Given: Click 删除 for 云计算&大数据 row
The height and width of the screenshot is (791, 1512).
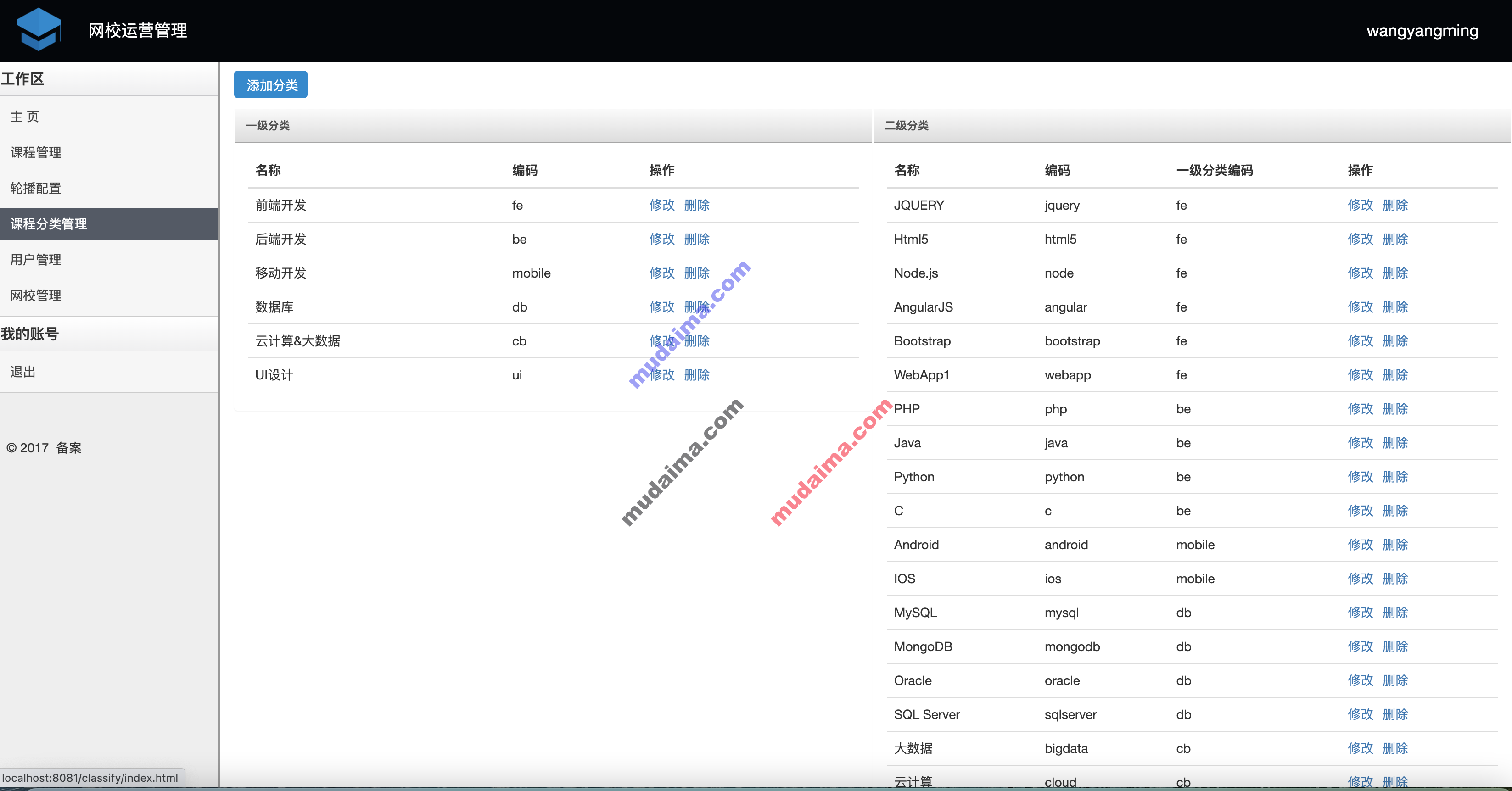Looking at the screenshot, I should 697,341.
